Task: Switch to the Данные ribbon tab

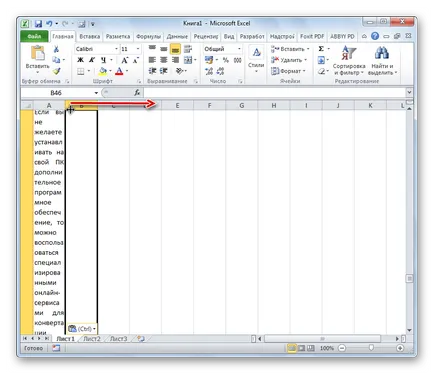Action: (x=177, y=36)
